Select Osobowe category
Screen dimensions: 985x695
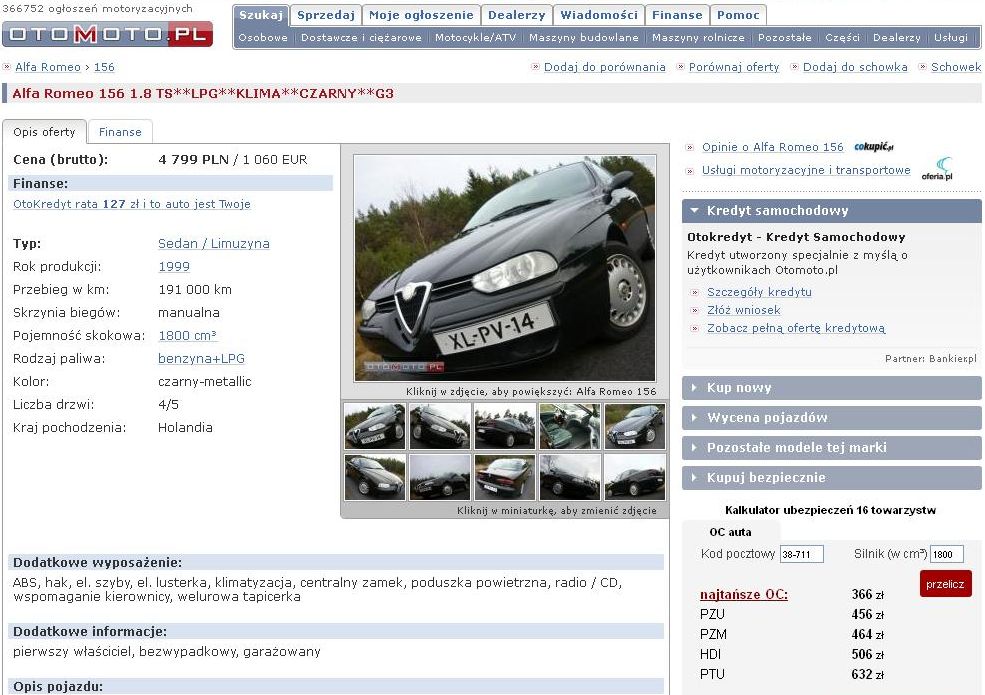pos(263,38)
